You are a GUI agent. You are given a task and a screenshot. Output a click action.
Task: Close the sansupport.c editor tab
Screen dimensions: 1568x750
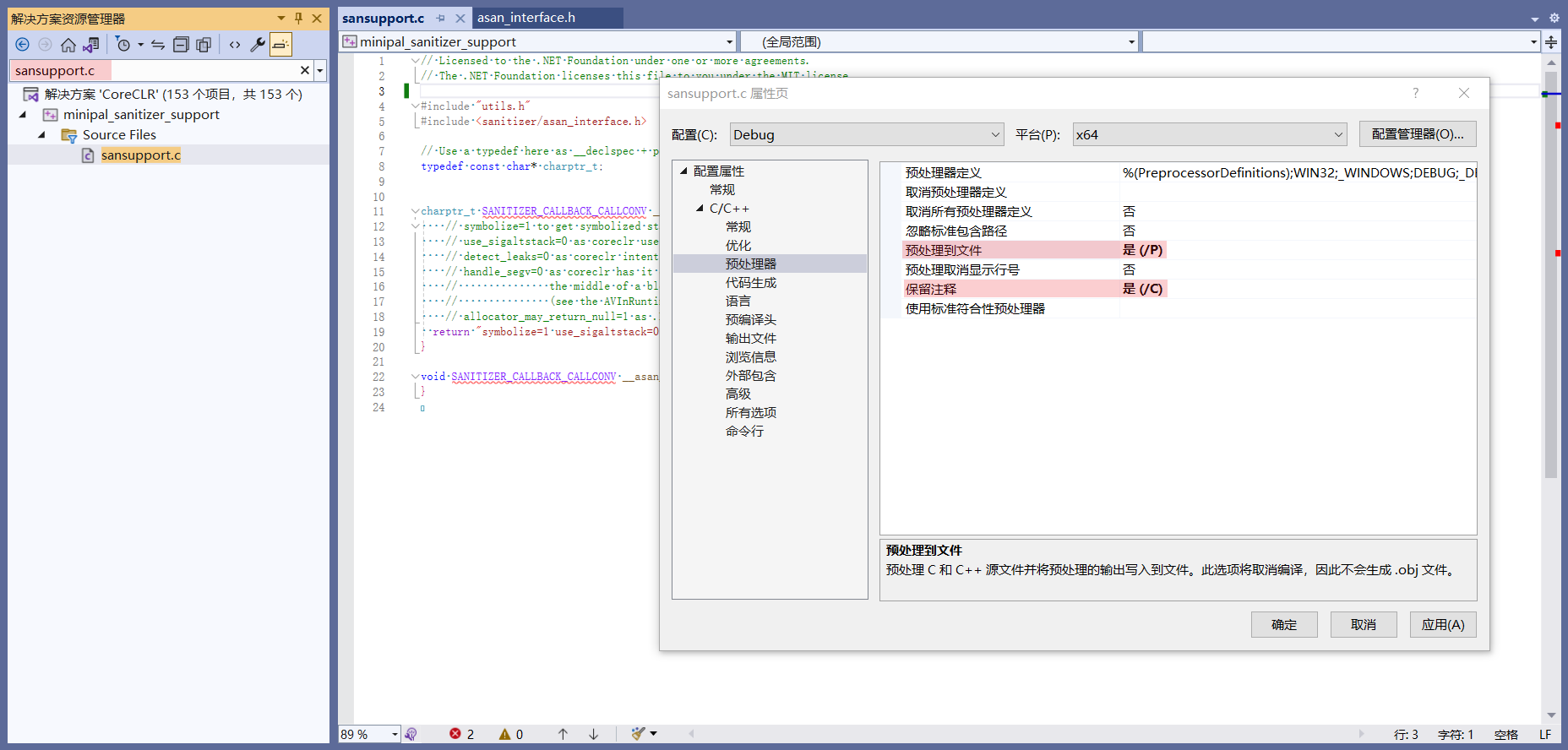460,18
